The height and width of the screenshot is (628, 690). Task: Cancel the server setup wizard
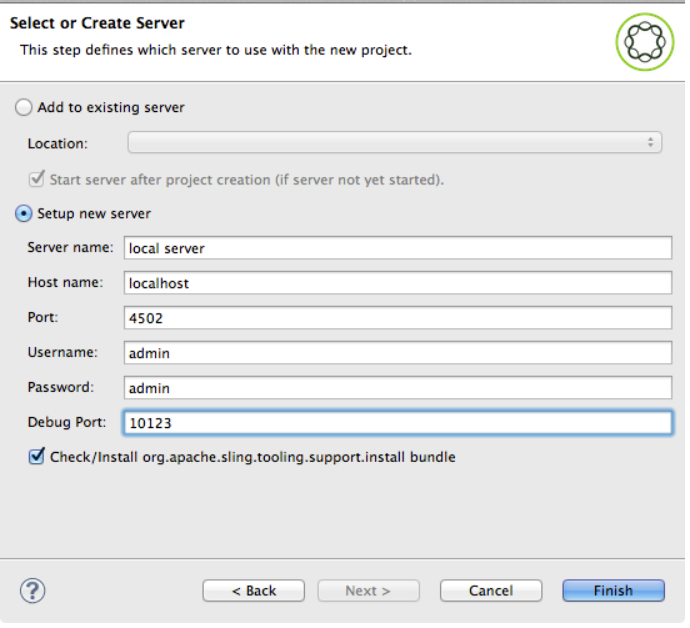[x=491, y=591]
